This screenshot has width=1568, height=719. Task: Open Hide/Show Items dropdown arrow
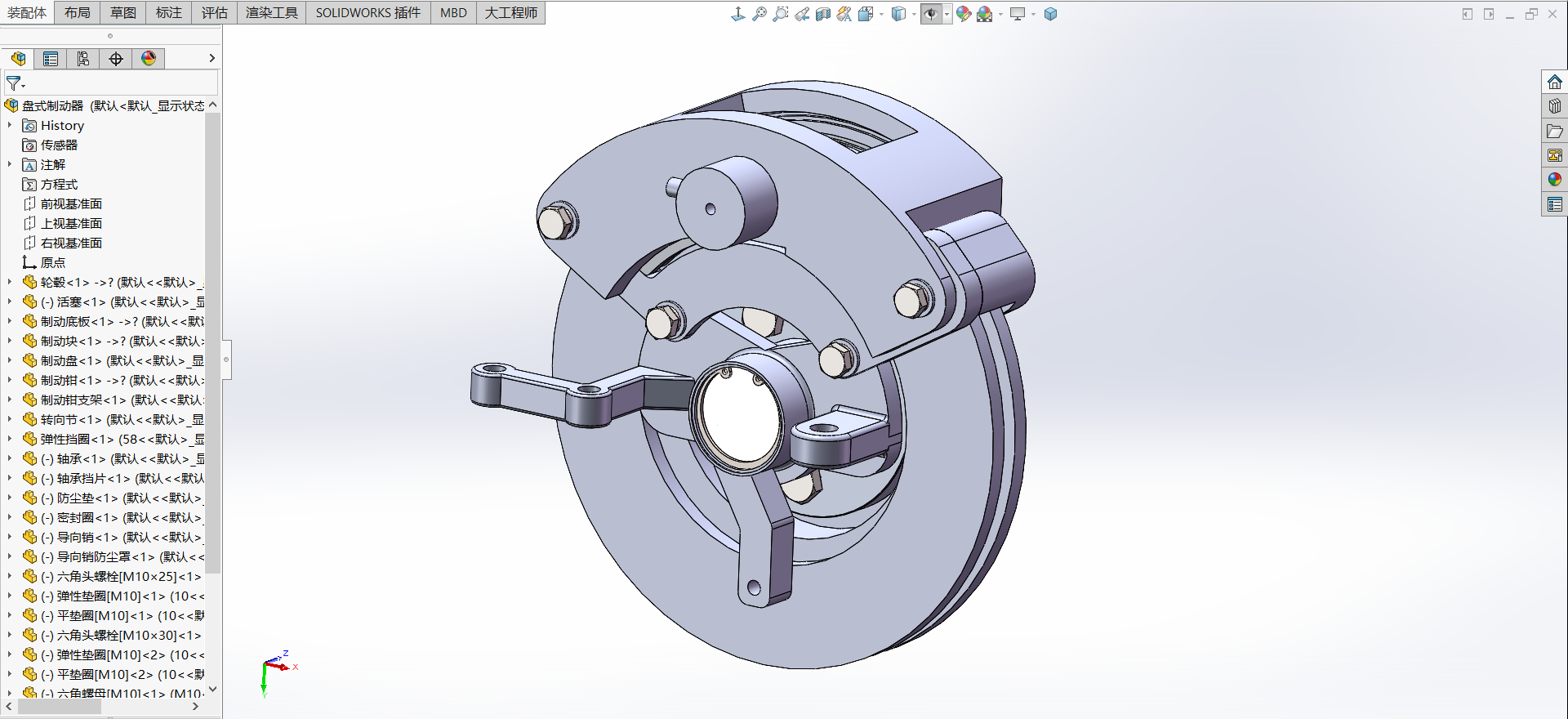point(947,14)
